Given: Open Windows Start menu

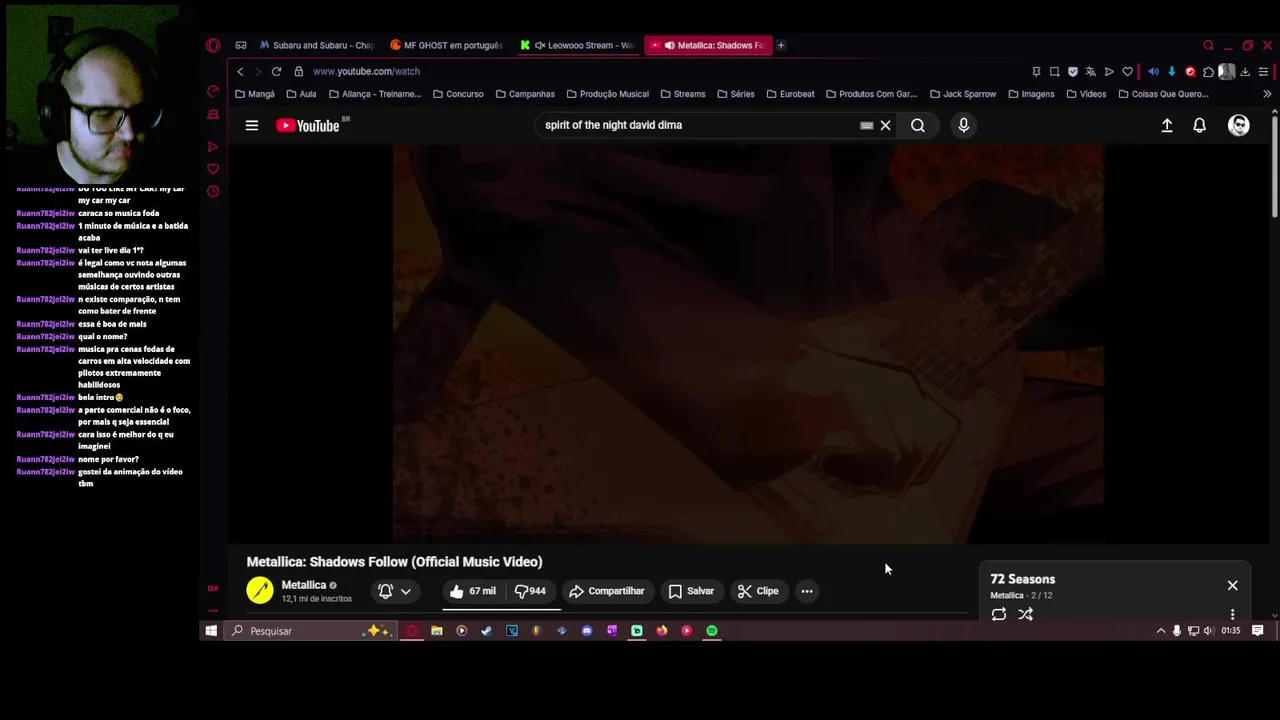Looking at the screenshot, I should (211, 631).
